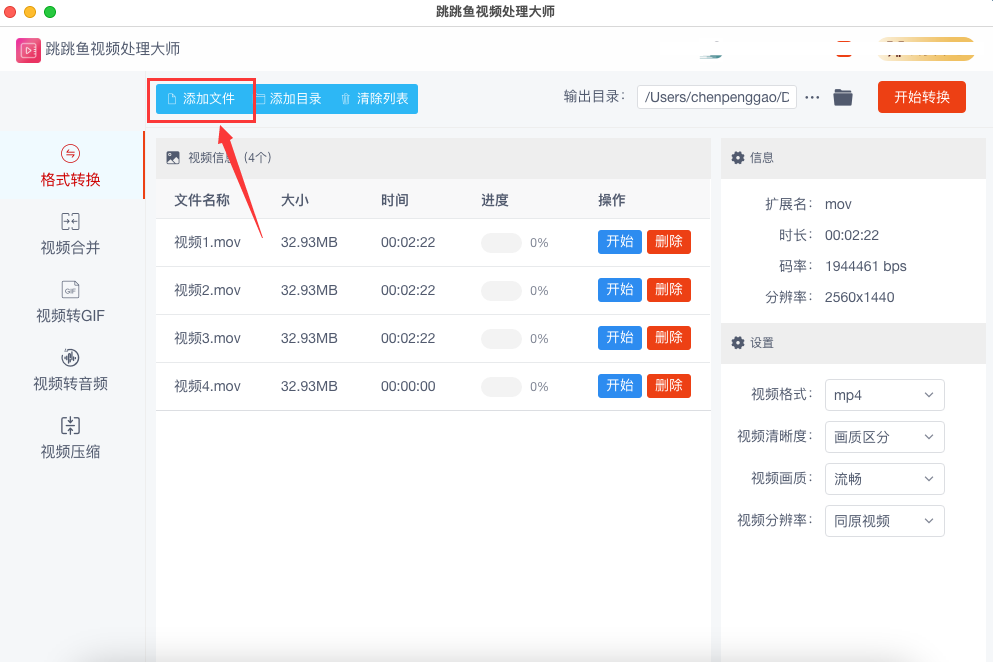
Task: Select the 格式转换 sidebar tab
Action: [x=70, y=165]
